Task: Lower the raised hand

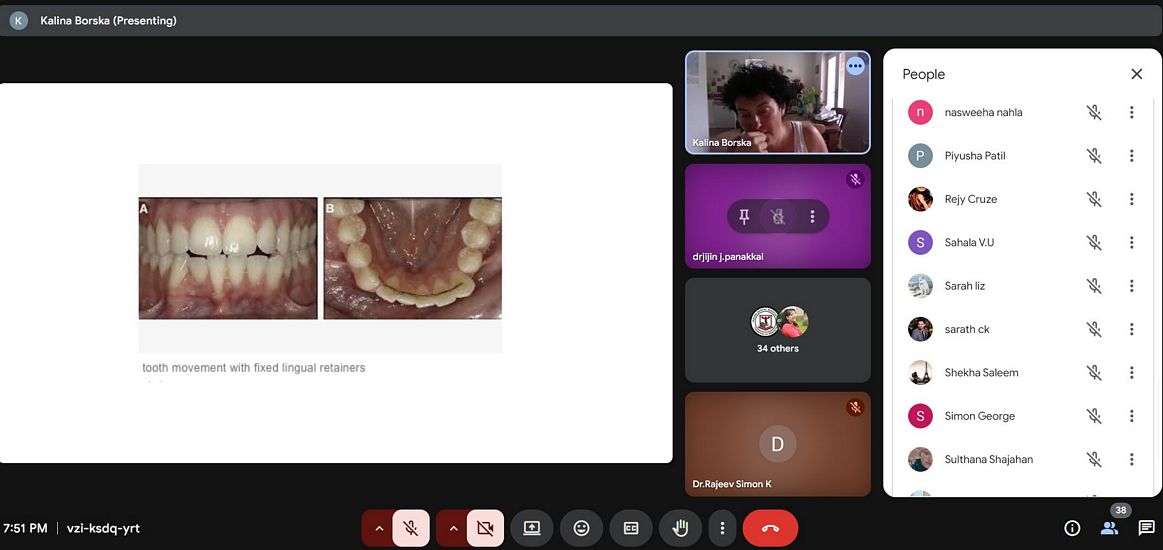Action: click(x=680, y=529)
